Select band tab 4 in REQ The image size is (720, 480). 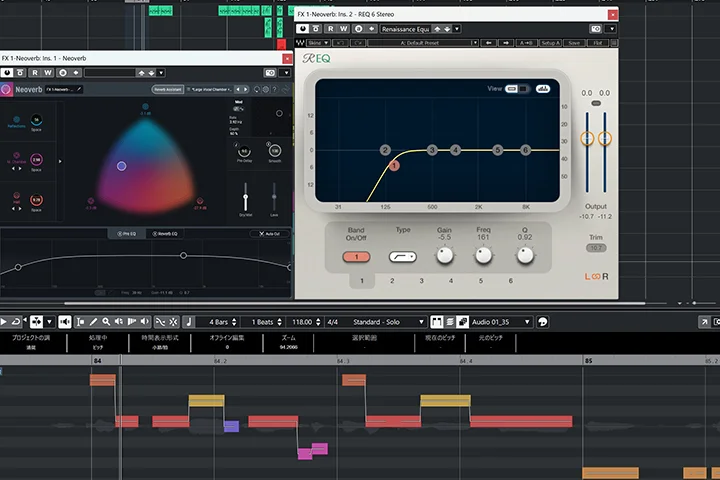(451, 281)
